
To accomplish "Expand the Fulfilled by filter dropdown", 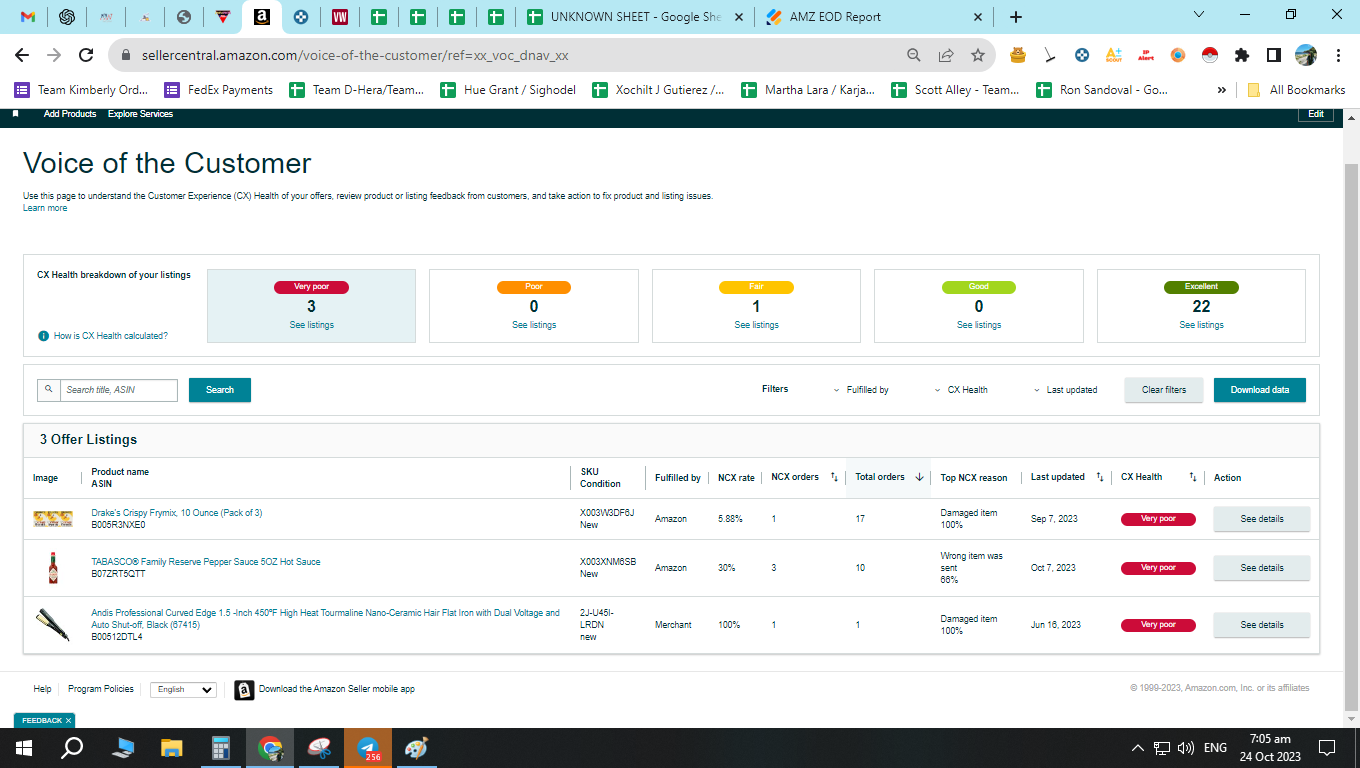I will (861, 390).
